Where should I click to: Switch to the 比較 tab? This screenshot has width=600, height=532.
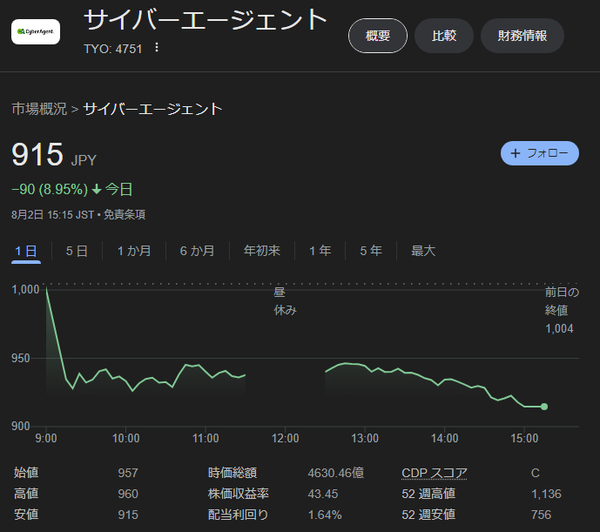(x=444, y=36)
